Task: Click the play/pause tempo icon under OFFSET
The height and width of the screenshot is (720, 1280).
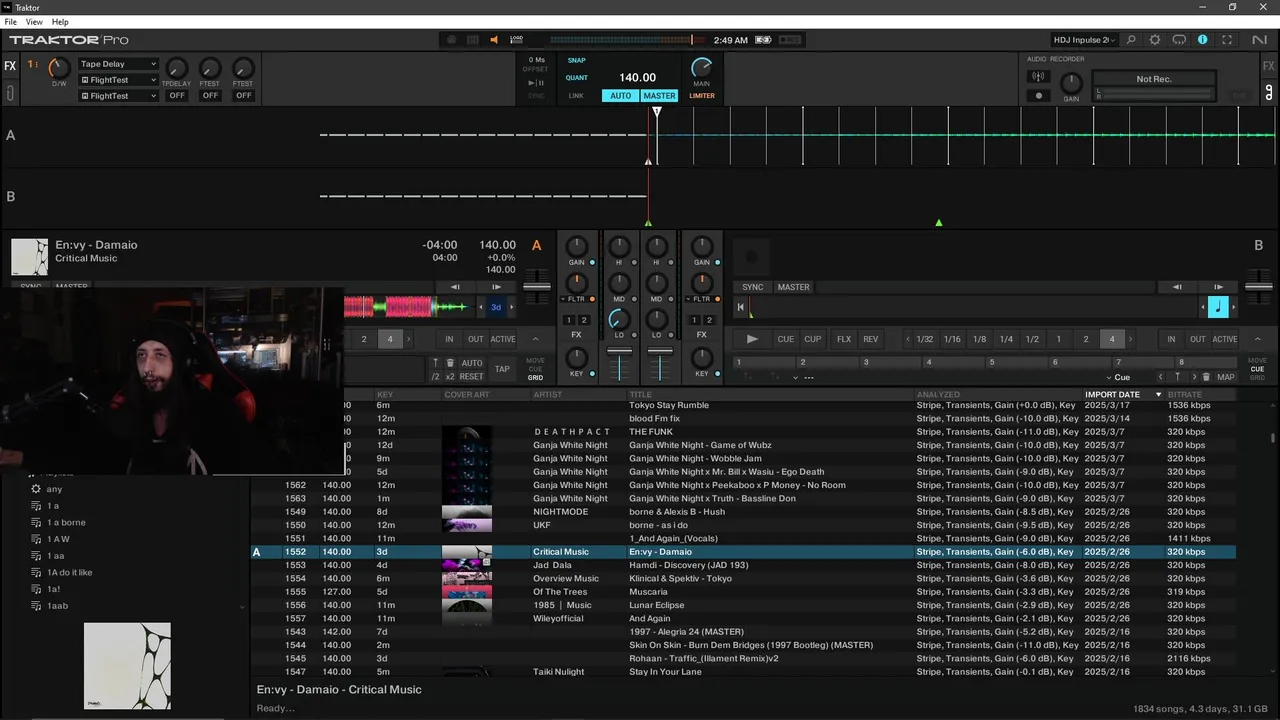Action: click(x=535, y=83)
